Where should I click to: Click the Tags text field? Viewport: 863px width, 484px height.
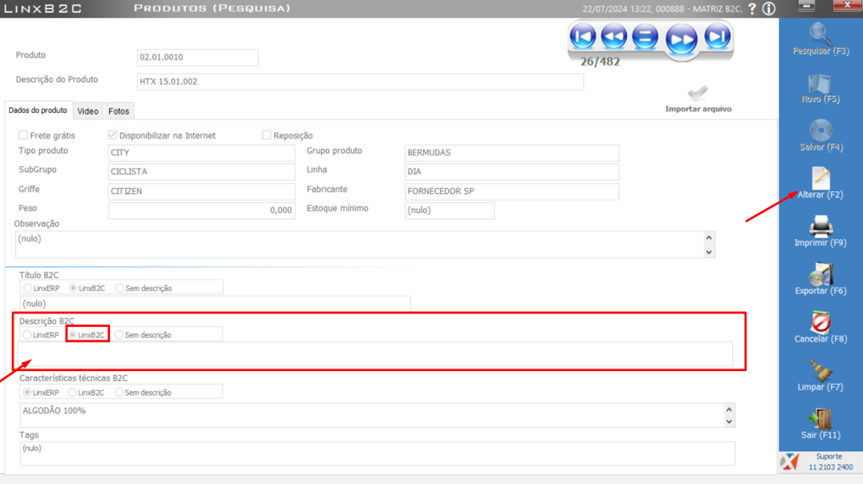pyautogui.click(x=378, y=454)
